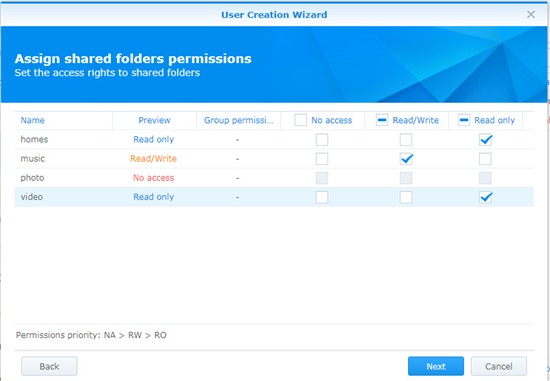This screenshot has height=381, width=550.
Task: Check No access for video folder
Action: [x=322, y=197]
